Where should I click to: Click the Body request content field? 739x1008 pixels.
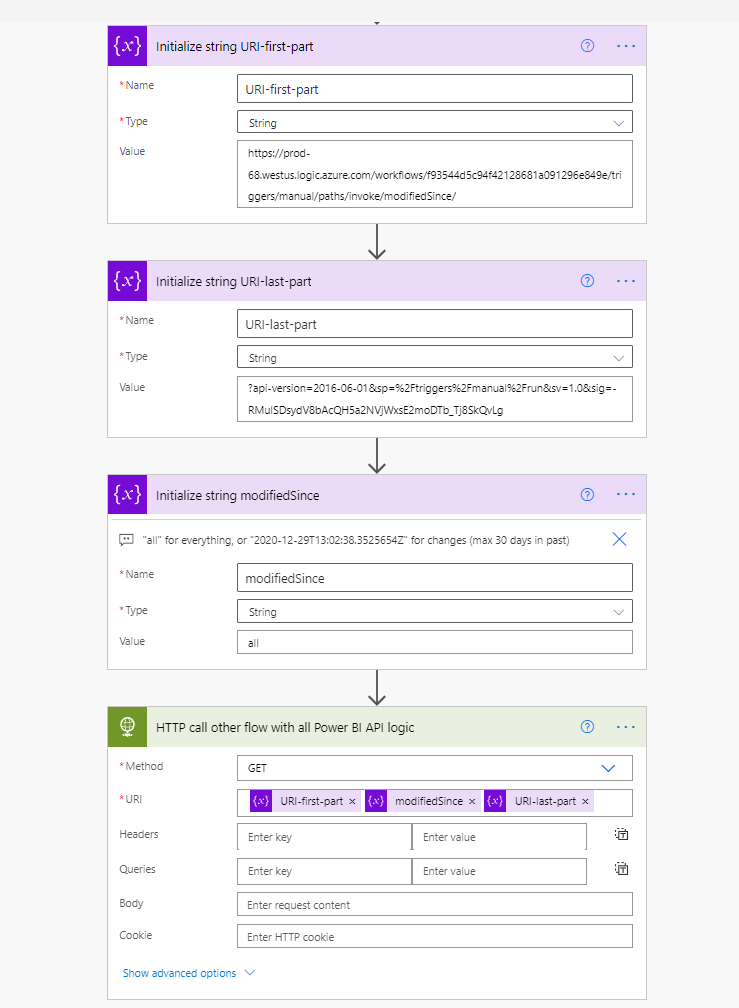click(x=434, y=904)
